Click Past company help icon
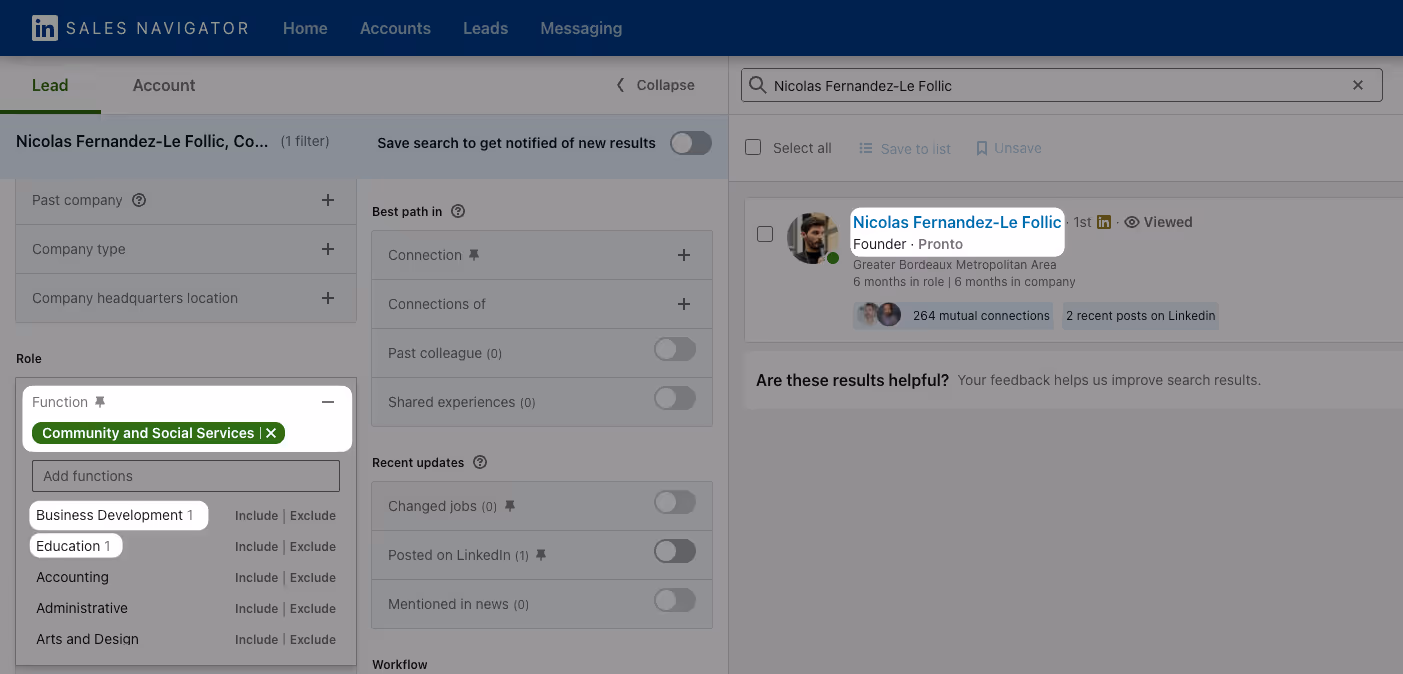The width and height of the screenshot is (1403, 674). [x=139, y=200]
